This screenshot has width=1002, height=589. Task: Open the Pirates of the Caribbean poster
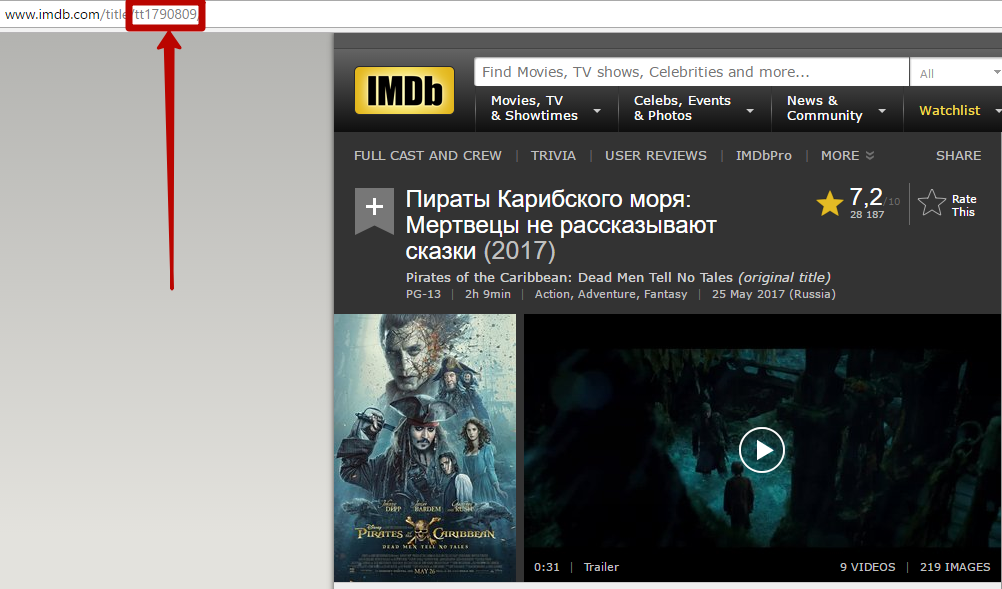tap(425, 448)
